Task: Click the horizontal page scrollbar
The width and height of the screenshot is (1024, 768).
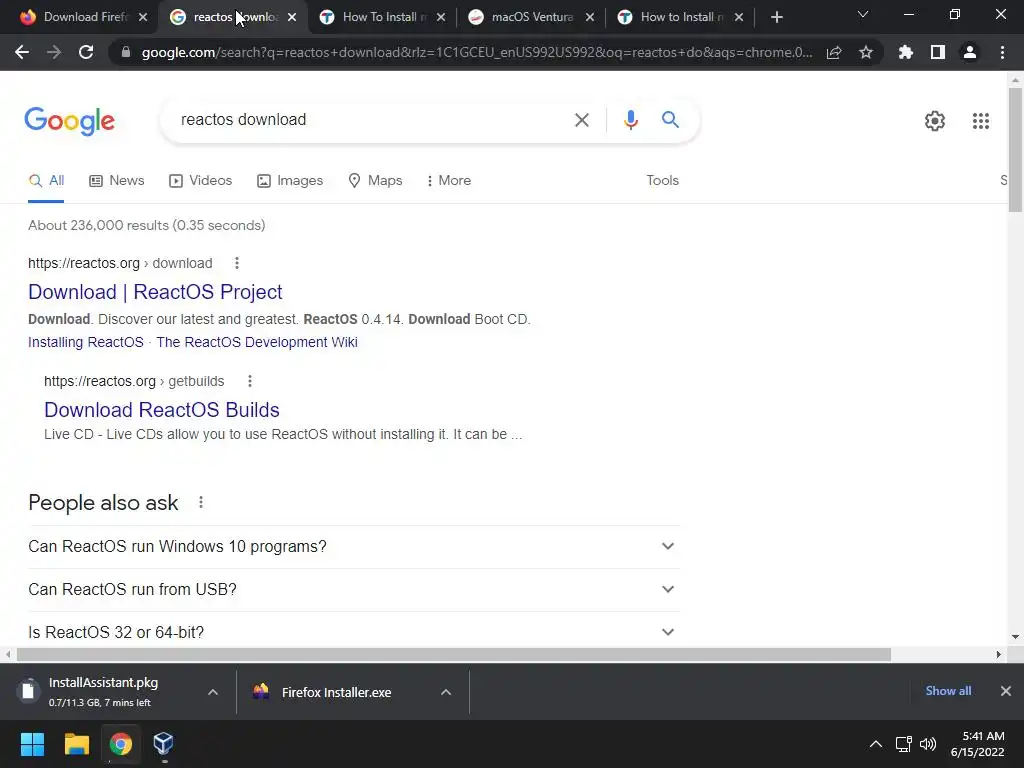Action: [x=454, y=654]
